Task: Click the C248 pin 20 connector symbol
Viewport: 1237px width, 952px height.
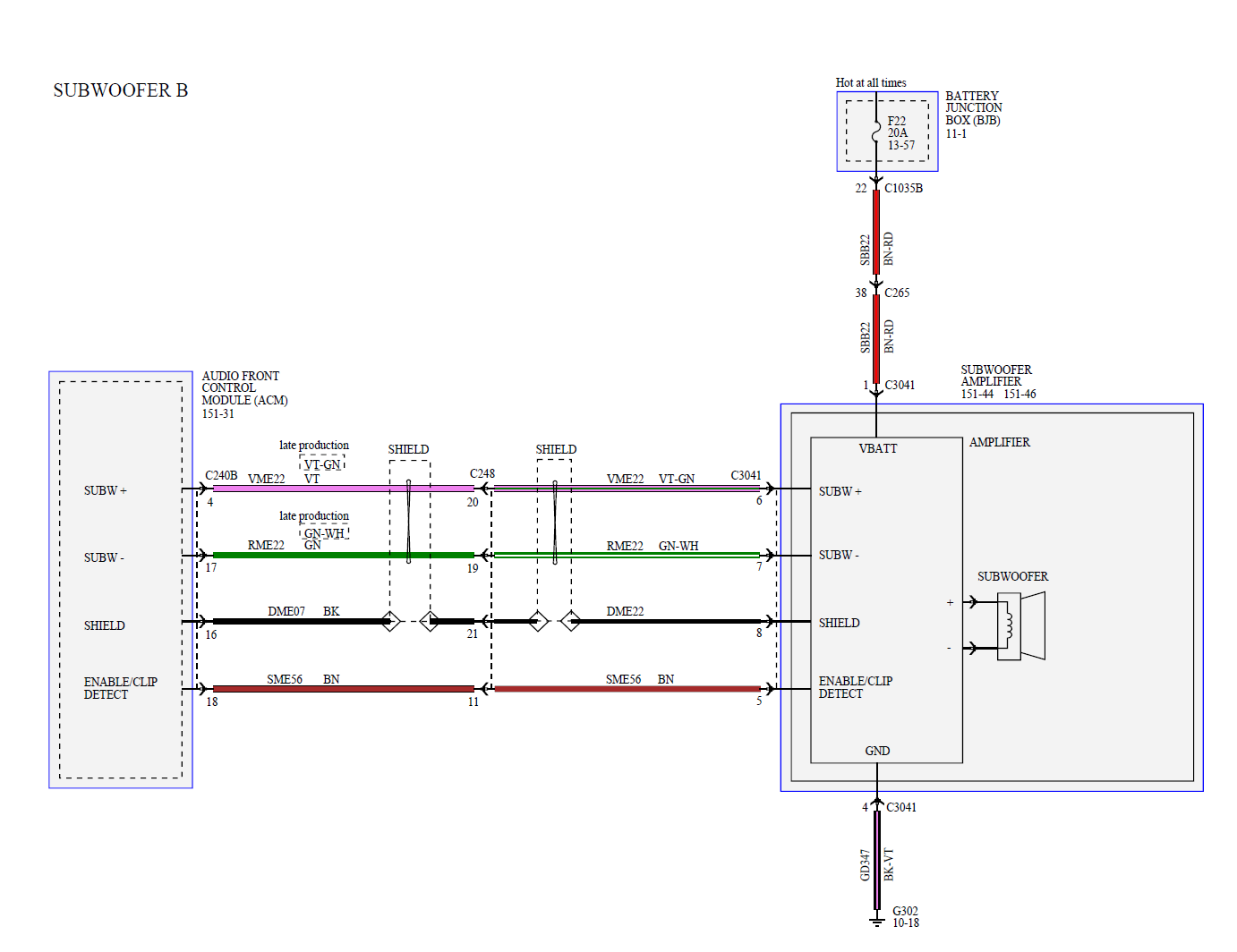Action: (483, 489)
